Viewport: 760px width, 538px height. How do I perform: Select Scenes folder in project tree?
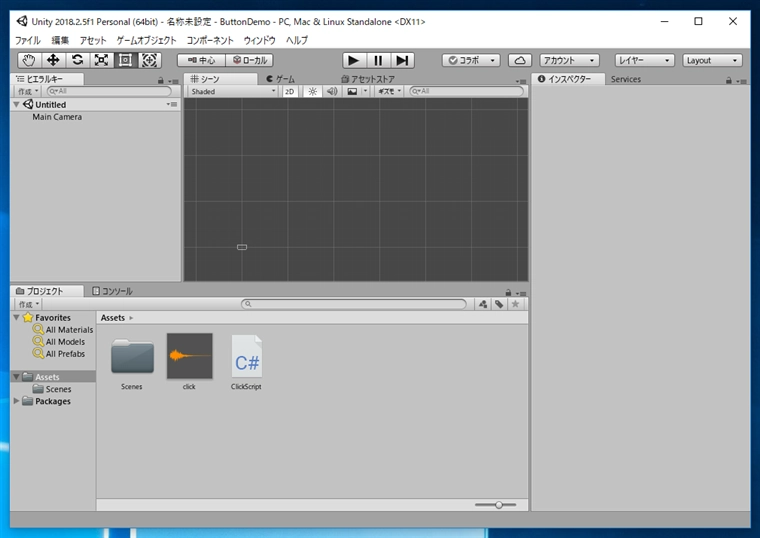tap(52, 389)
